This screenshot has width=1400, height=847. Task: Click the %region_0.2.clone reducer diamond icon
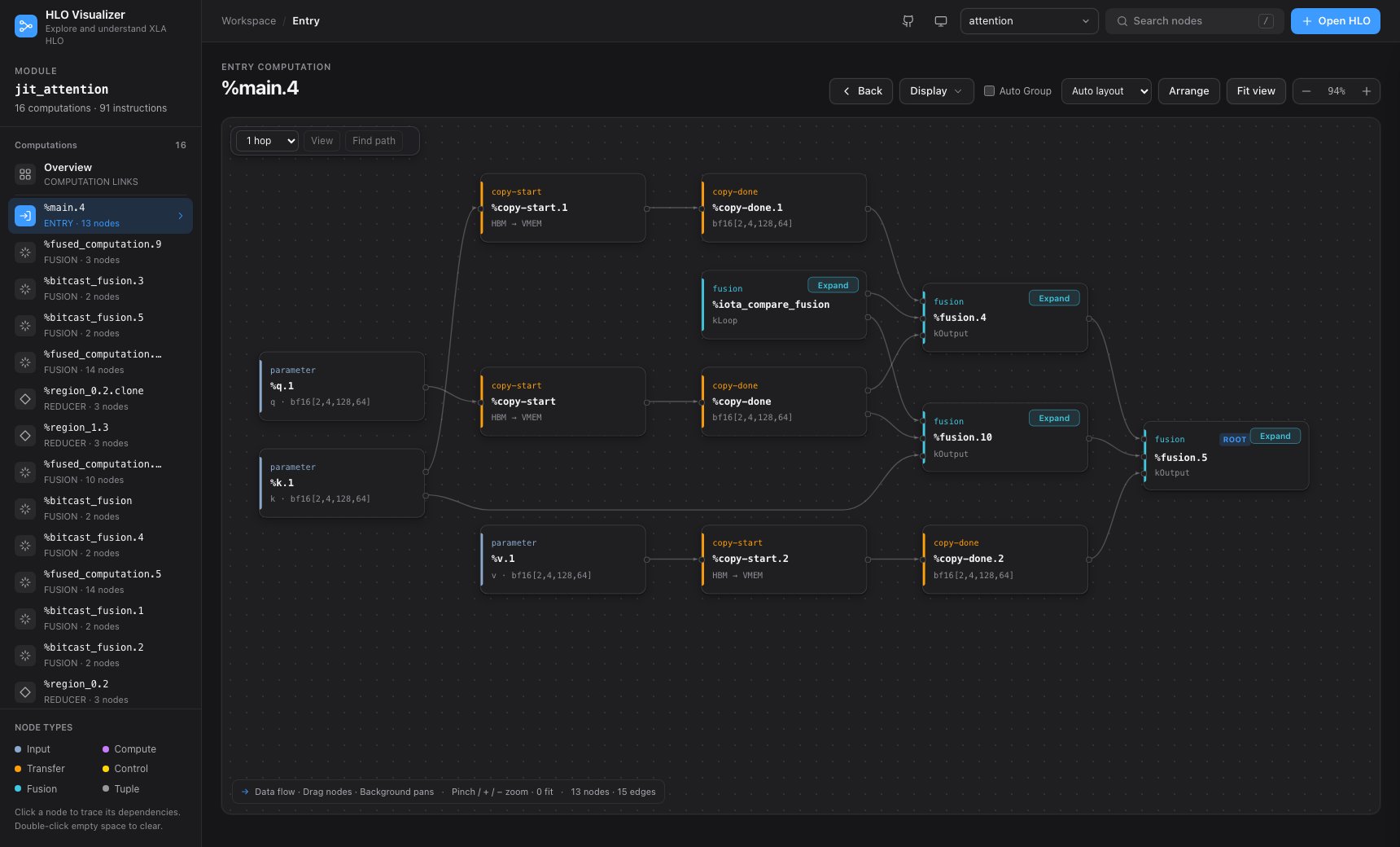tap(25, 399)
